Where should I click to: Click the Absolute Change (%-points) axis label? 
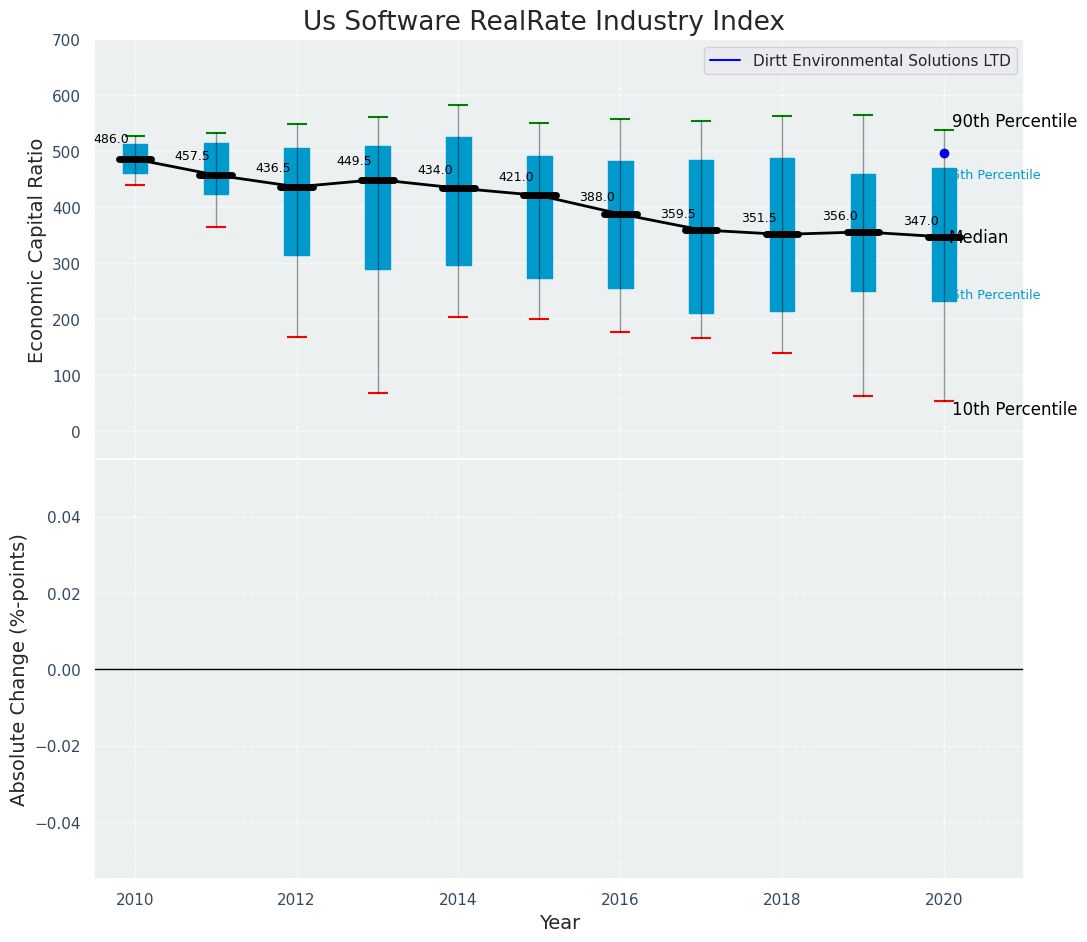[18, 670]
